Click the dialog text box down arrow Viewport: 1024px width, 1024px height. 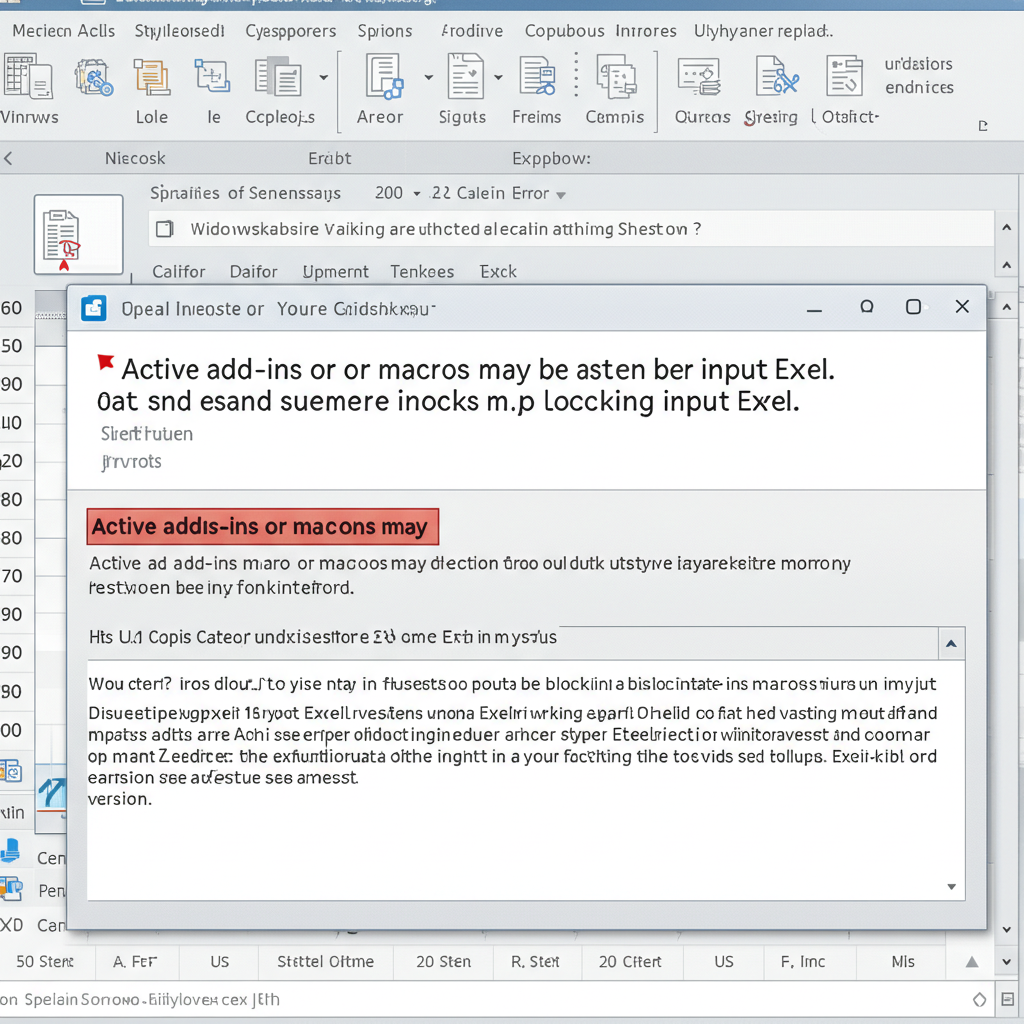coord(952,886)
